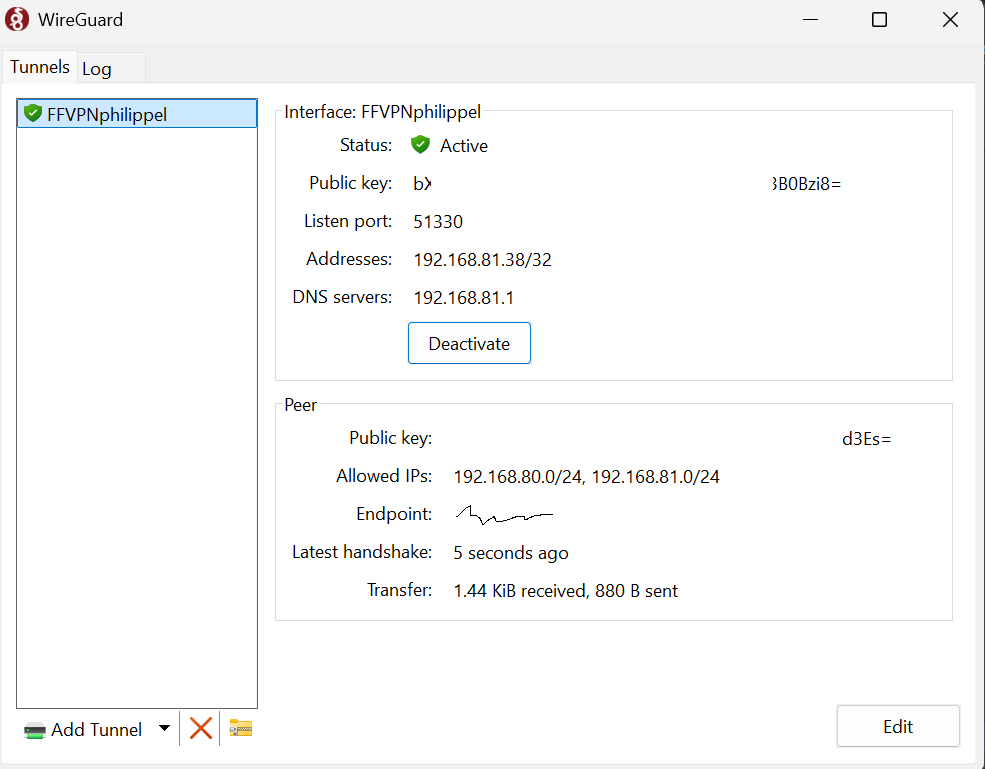Export tunnels to zip folder icon
985x769 pixels.
(x=241, y=728)
